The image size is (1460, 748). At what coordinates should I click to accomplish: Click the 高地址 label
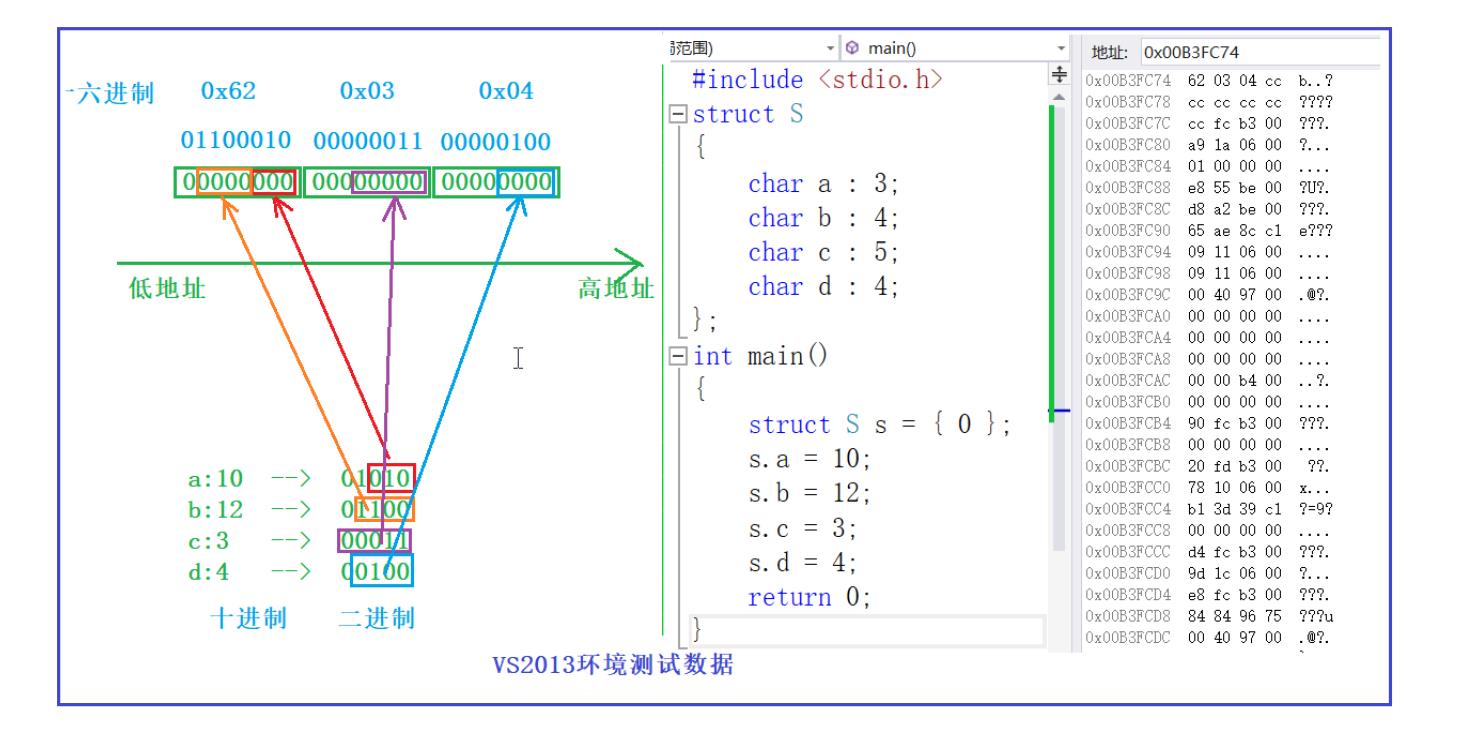pos(615,288)
